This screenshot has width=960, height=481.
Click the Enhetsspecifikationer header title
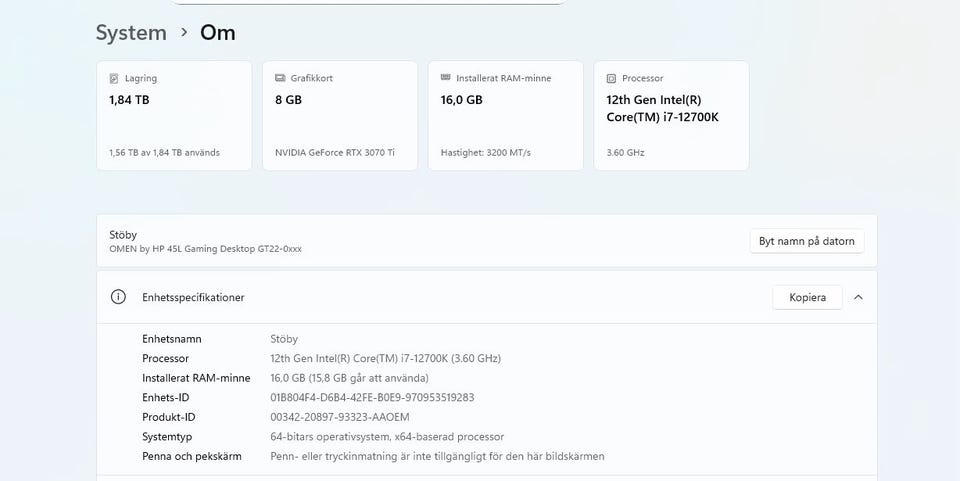pyautogui.click(x=193, y=297)
